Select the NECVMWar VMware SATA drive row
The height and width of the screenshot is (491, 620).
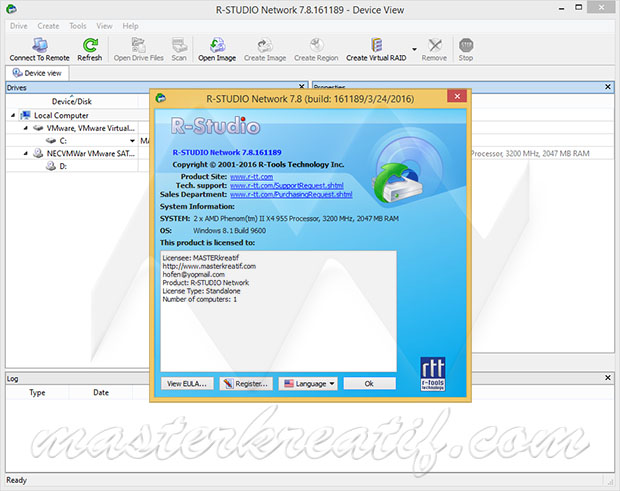click(91, 153)
